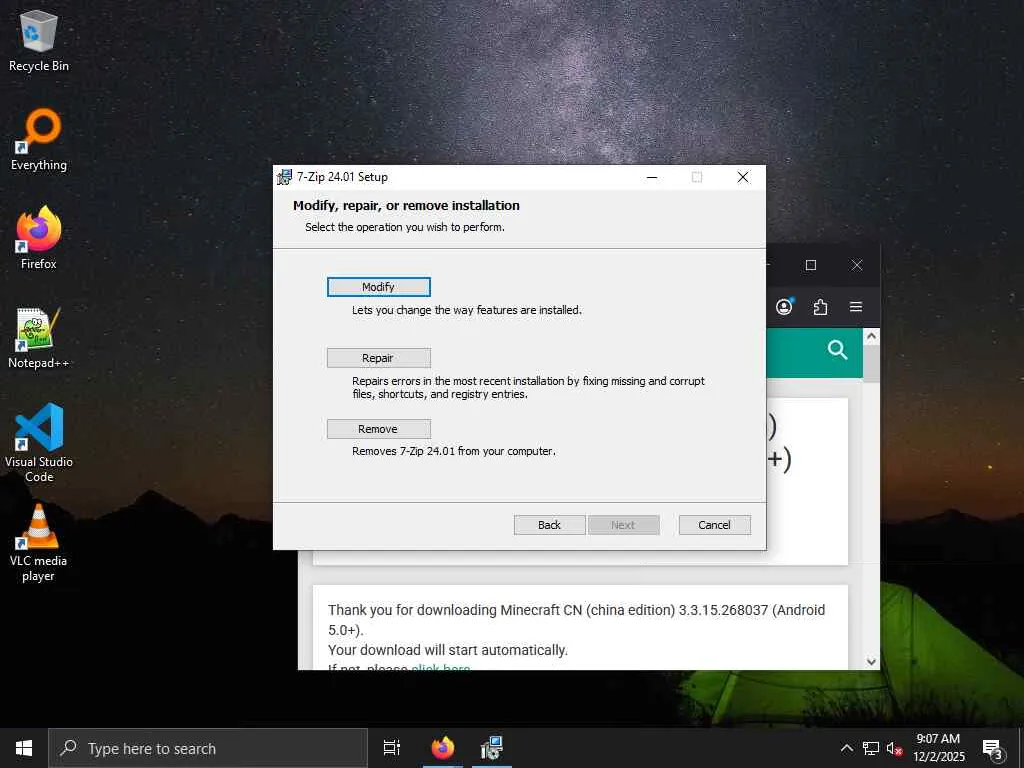The height and width of the screenshot is (768, 1024).
Task: Open the taskbar clock showing 9:07 AM
Action: click(x=938, y=748)
